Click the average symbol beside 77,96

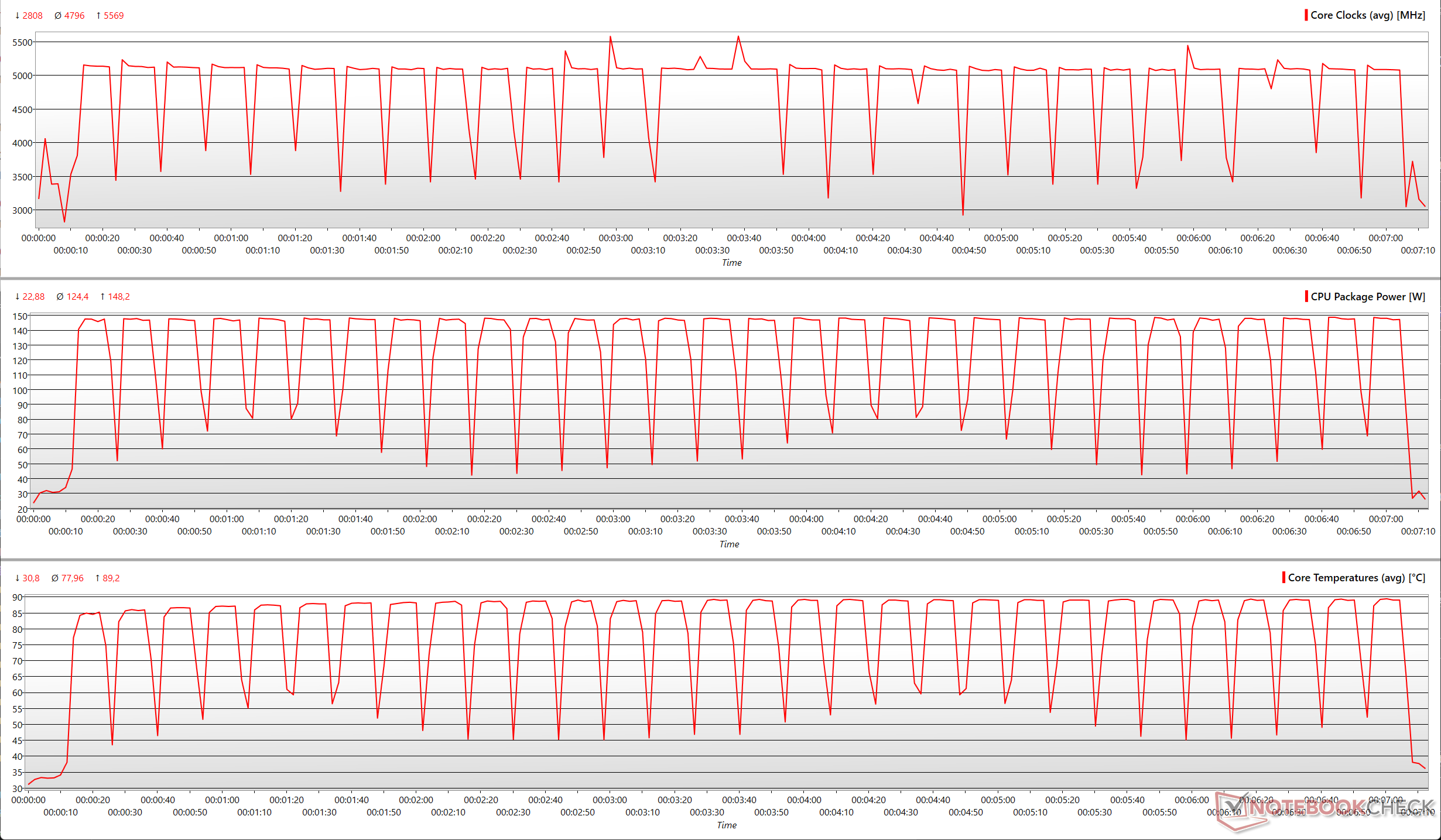[55, 578]
